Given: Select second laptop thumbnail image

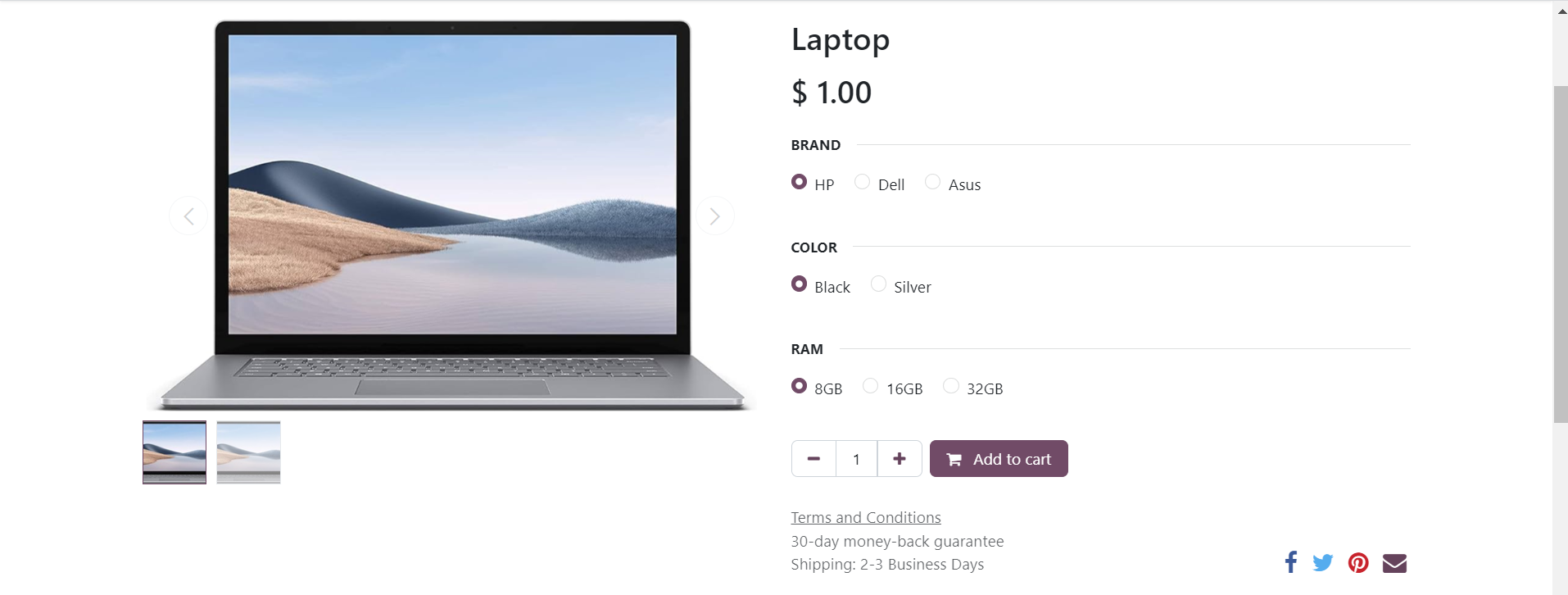Looking at the screenshot, I should 248,452.
